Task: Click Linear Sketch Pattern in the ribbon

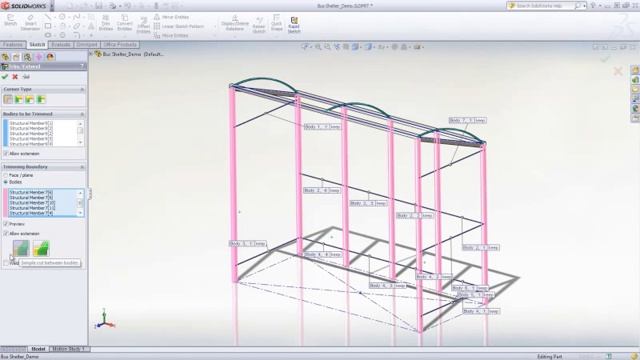Action: click(179, 26)
